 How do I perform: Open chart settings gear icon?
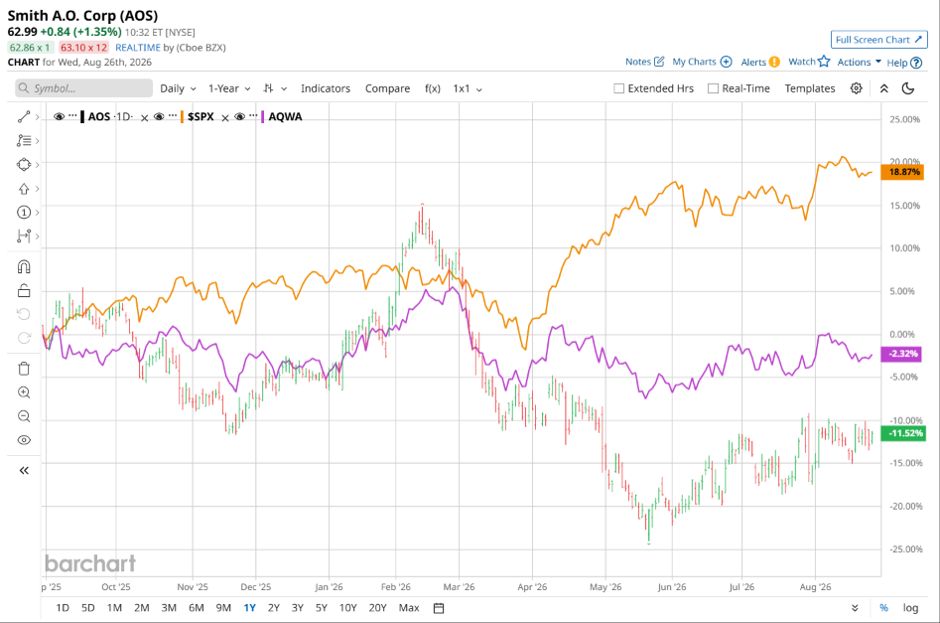856,88
